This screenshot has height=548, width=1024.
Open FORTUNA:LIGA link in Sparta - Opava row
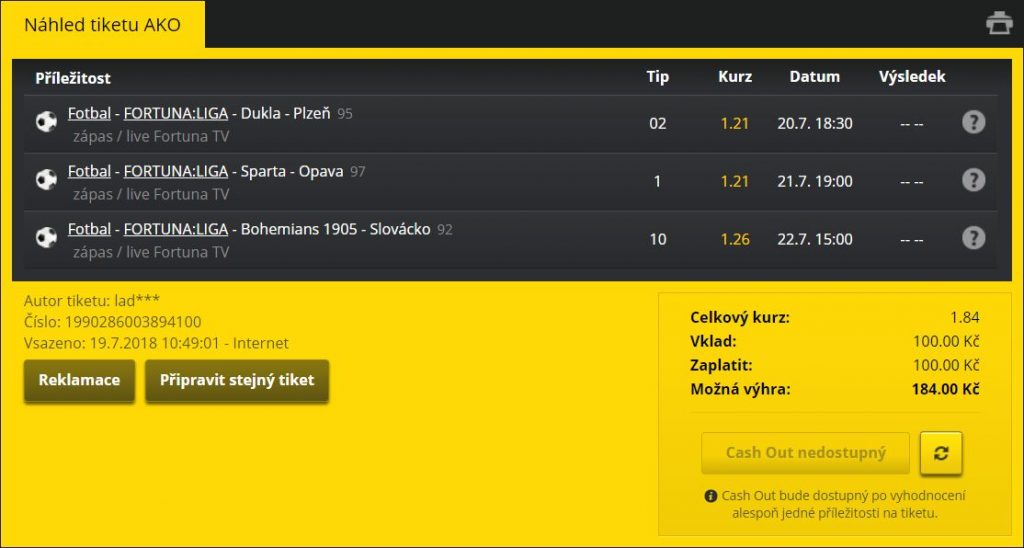[x=176, y=171]
